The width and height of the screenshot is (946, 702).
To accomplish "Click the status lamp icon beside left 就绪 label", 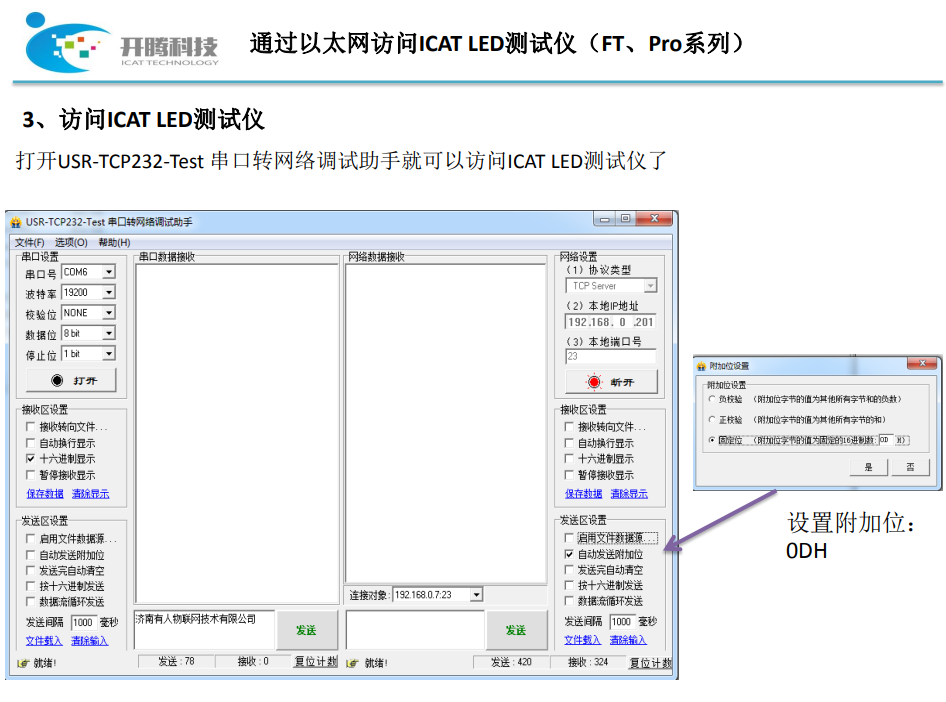I will coord(22,661).
